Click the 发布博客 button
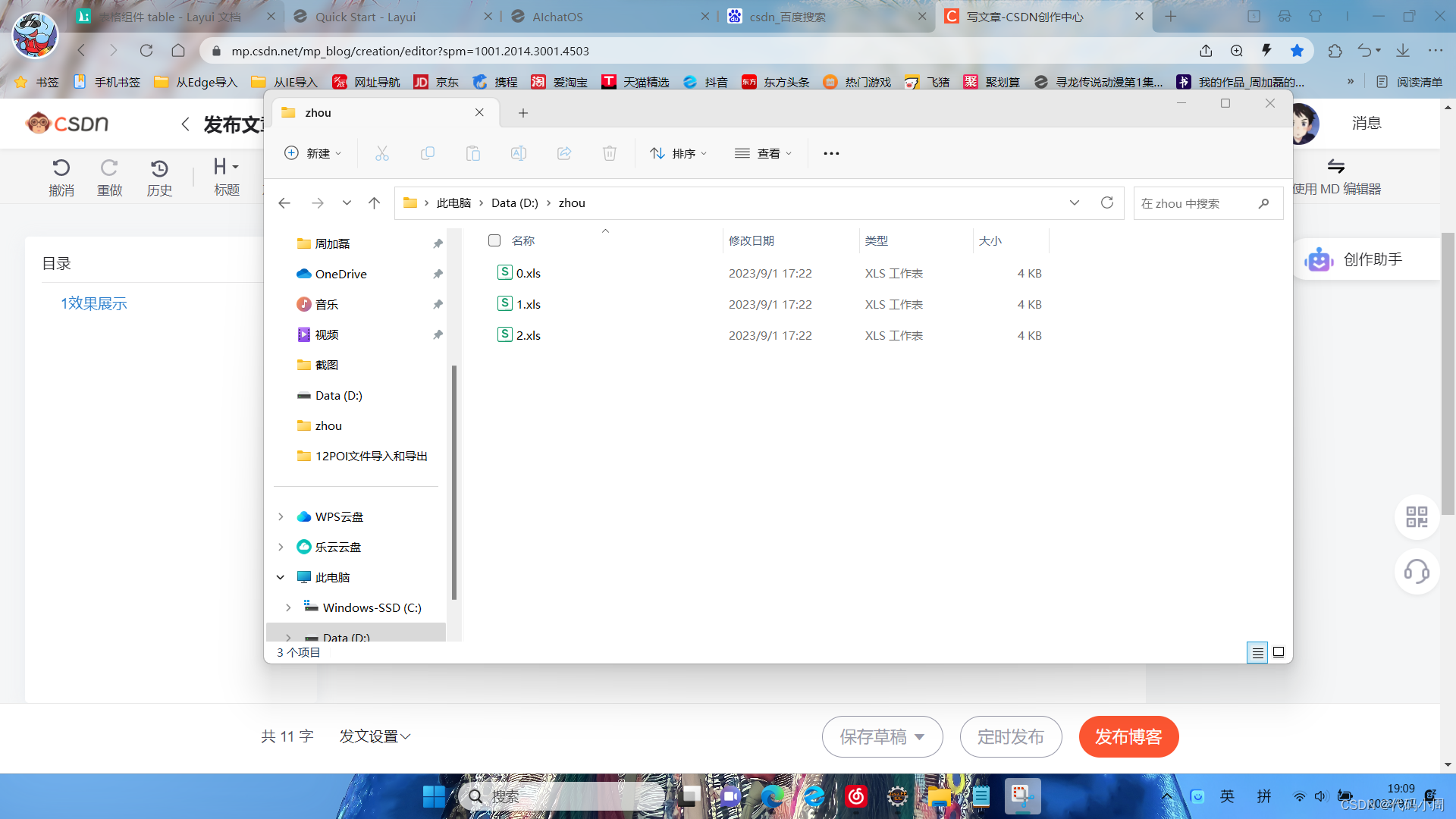This screenshot has width=1456, height=819. [1128, 736]
